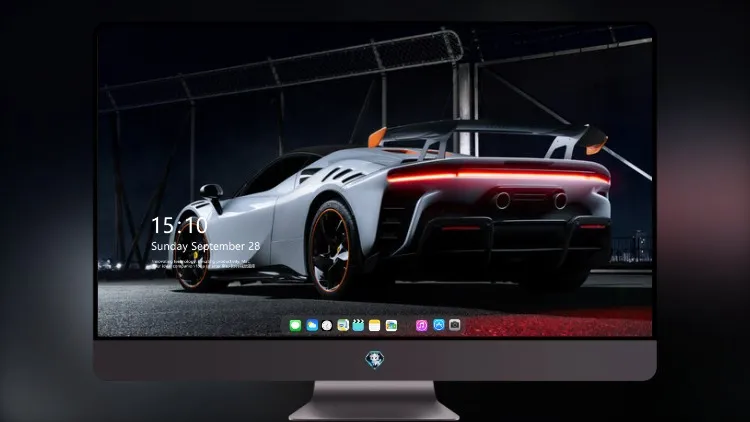
Task: Open the Clock app in dock
Action: pos(327,326)
